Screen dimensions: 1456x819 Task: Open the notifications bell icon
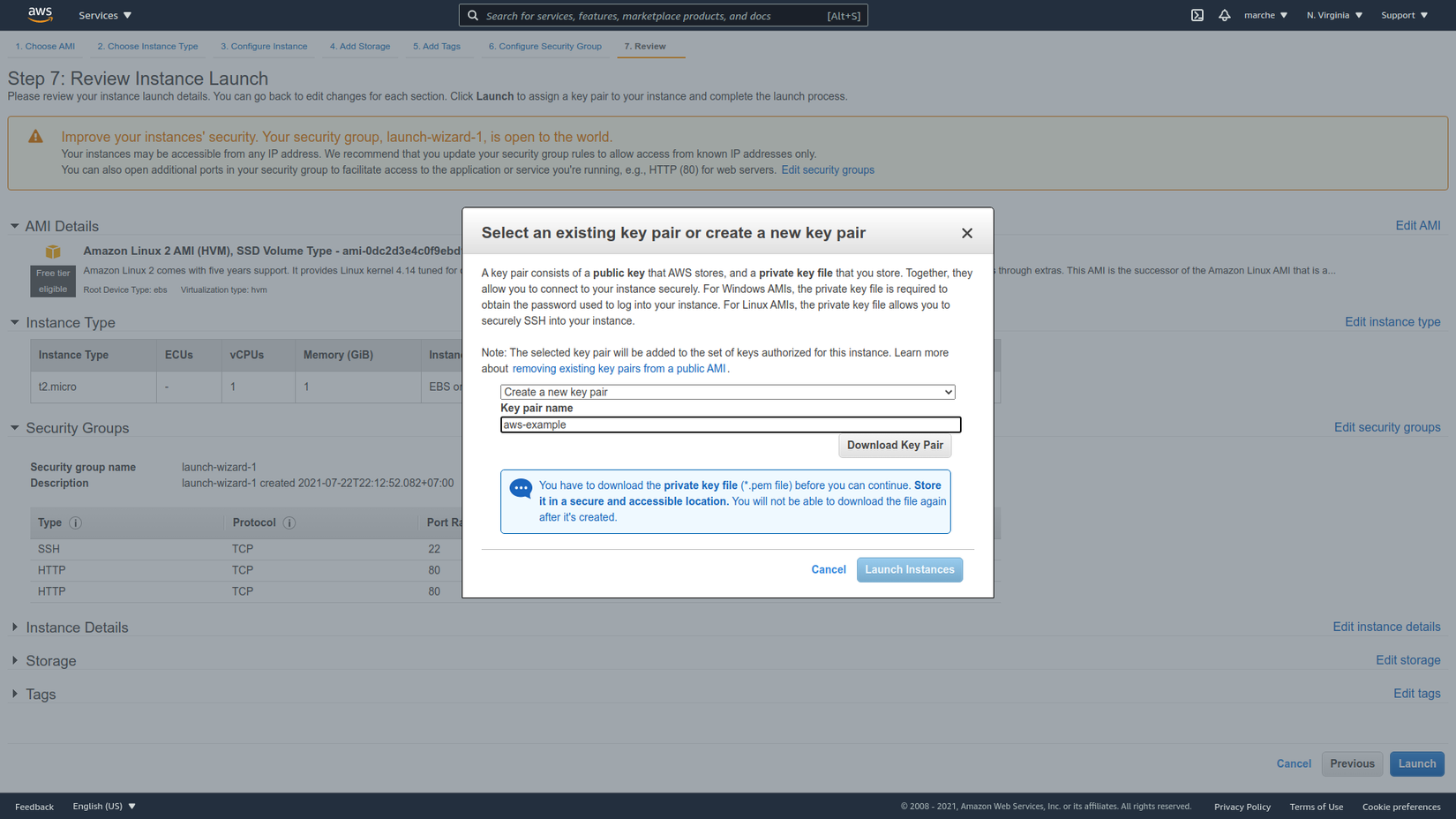(1225, 15)
